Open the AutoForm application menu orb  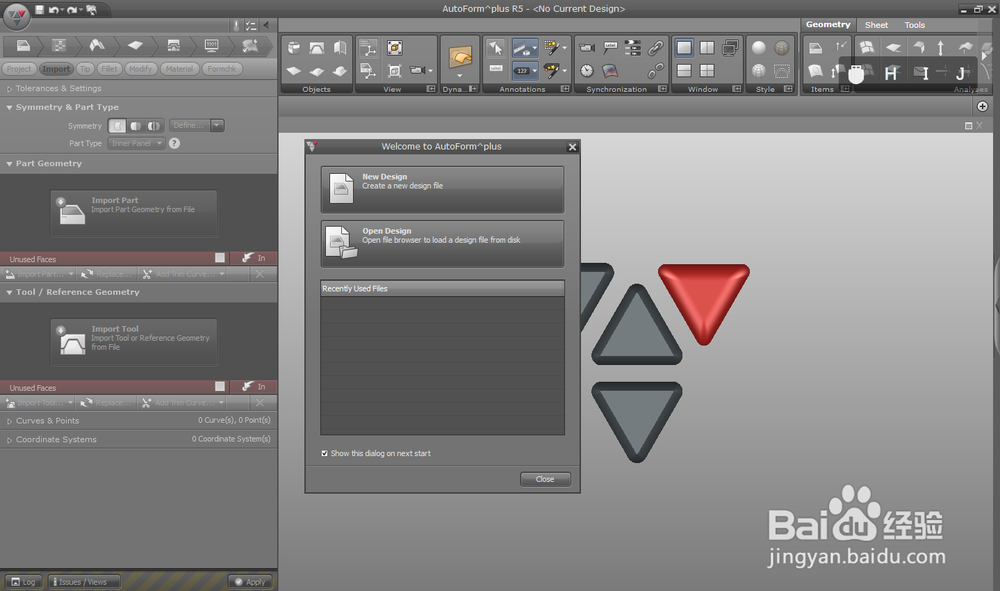[x=17, y=15]
